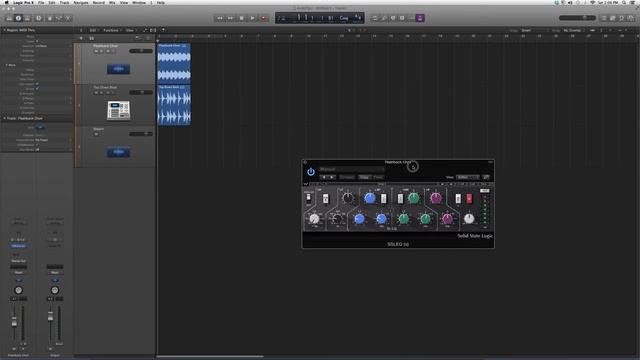
Task: Click the duplicate track button
Action: [x=91, y=38]
